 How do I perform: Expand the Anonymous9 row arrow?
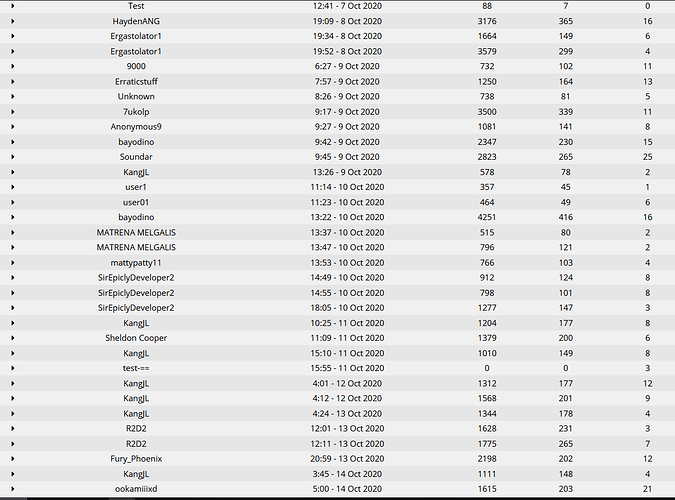[x=12, y=127]
